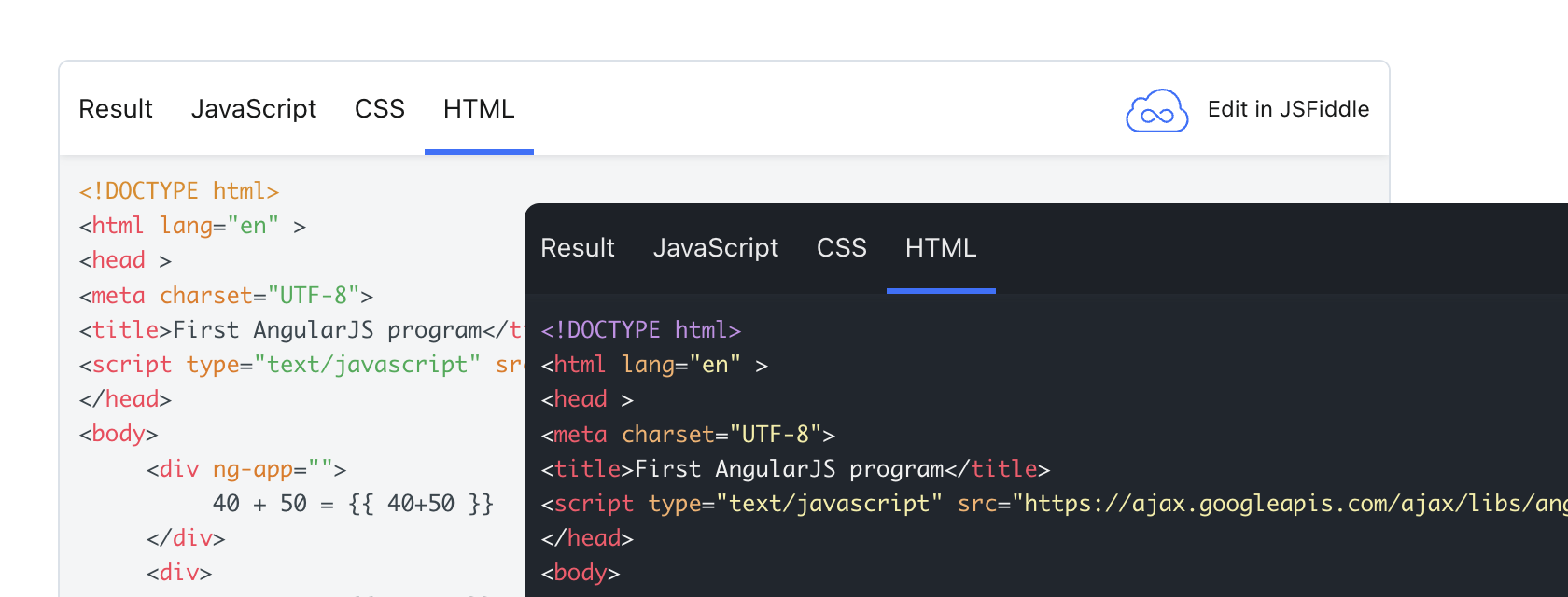Click googleapis script src line in dark code
The image size is (1568, 597).
pos(1054,504)
